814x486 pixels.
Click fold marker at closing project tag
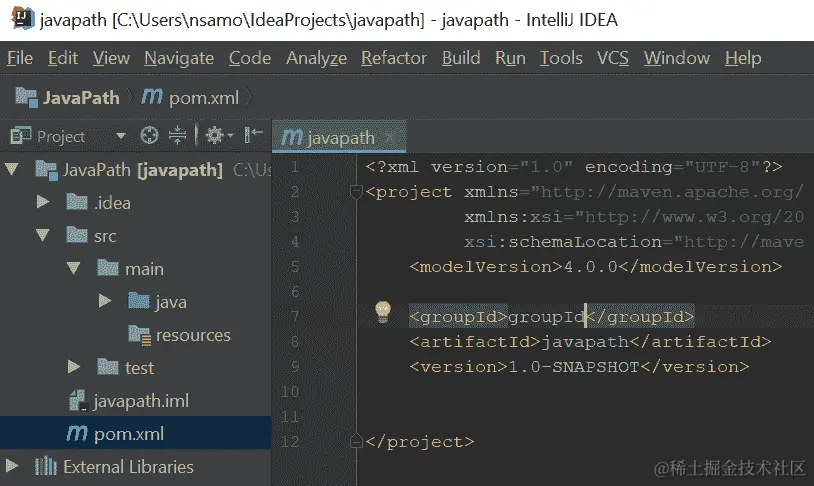pyautogui.click(x=356, y=441)
